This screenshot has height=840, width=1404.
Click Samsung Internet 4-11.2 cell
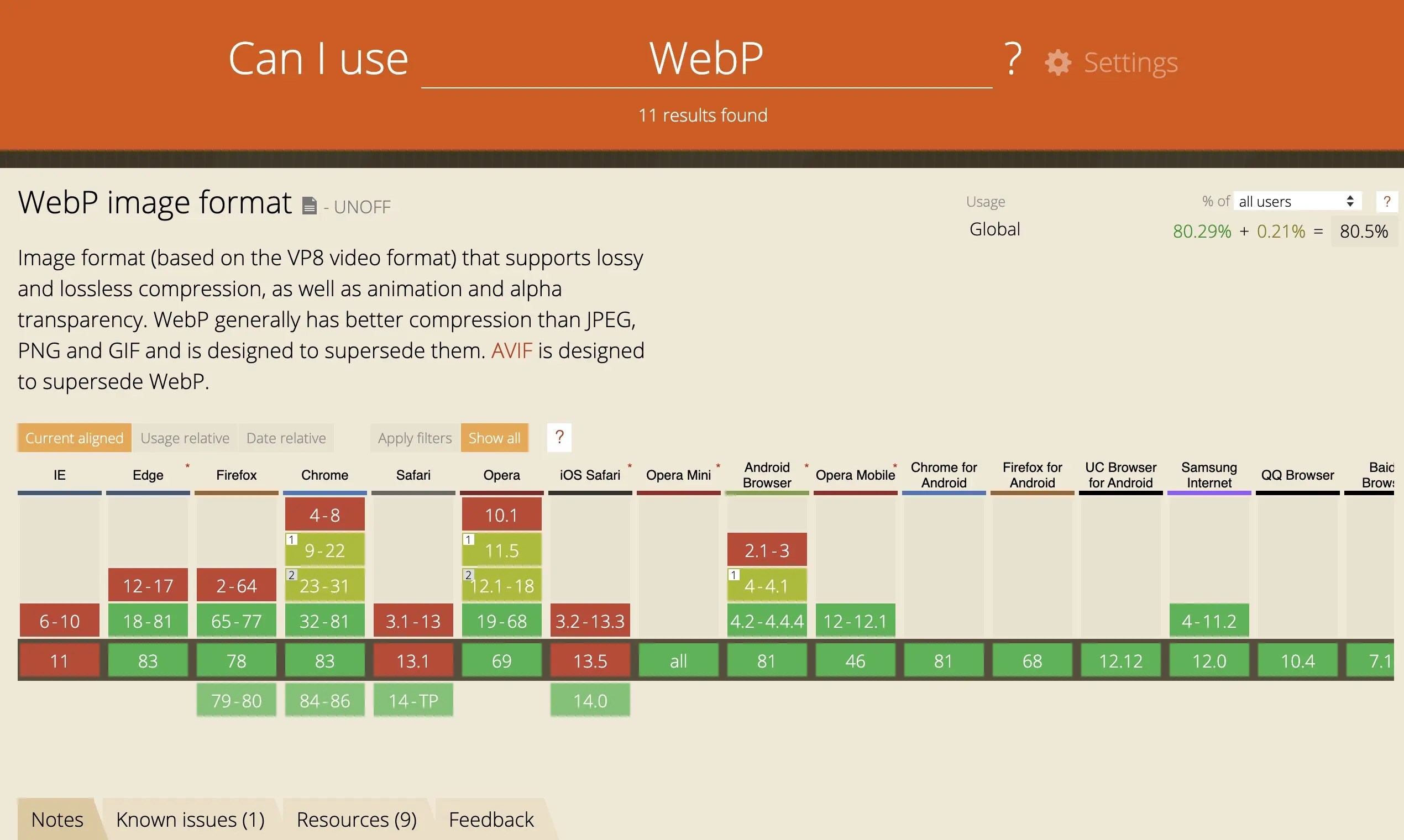click(x=1209, y=621)
